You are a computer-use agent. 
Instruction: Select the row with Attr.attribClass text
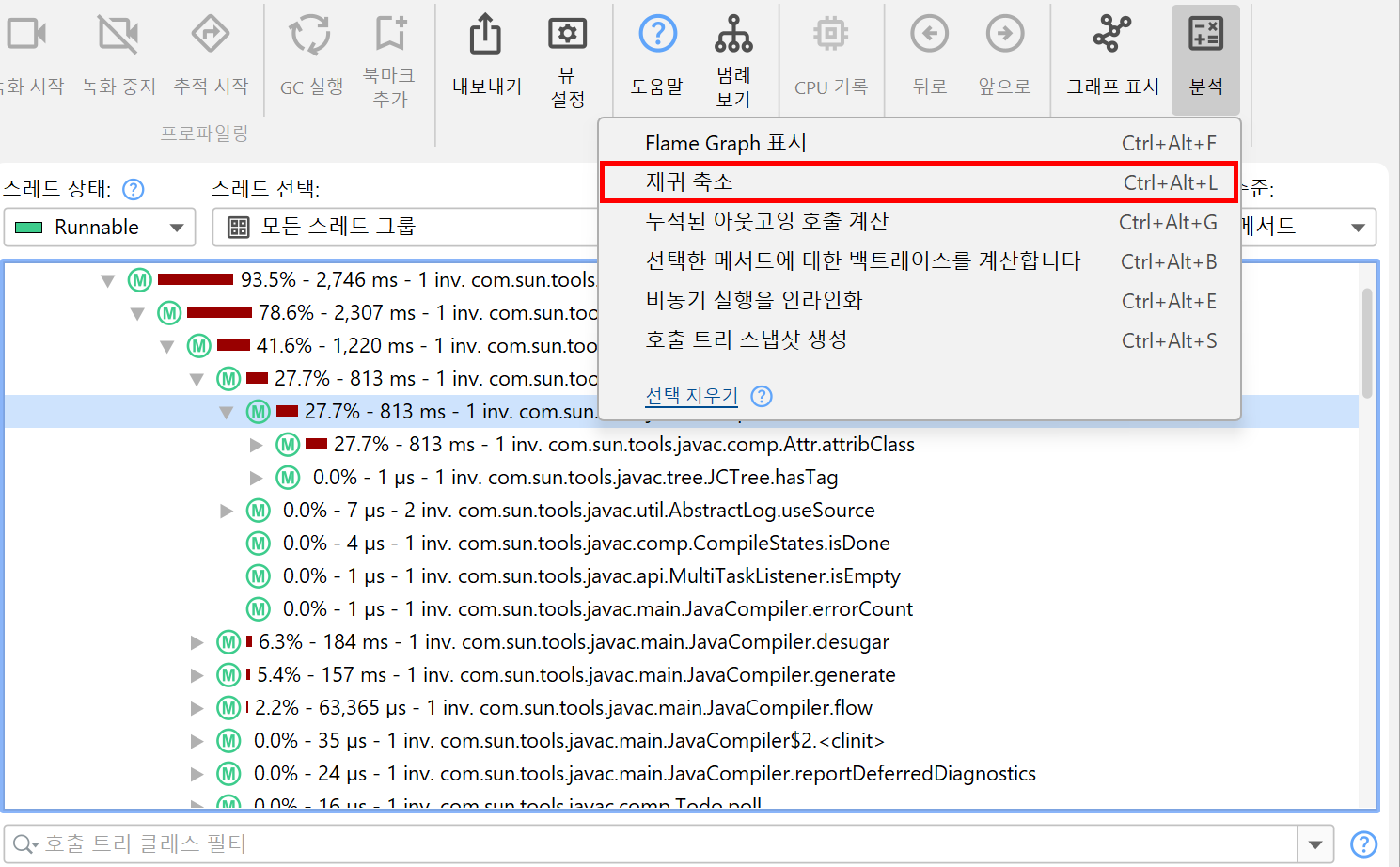(624, 445)
